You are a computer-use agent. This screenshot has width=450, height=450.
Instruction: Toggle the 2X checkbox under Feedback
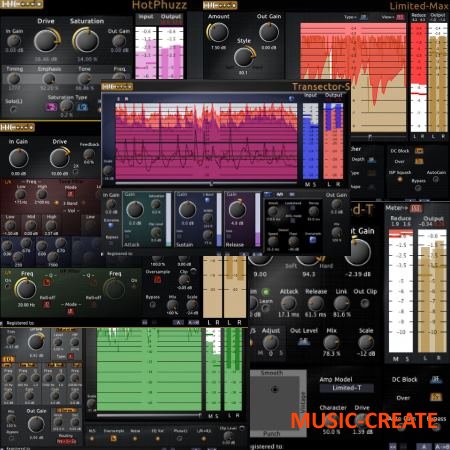tap(76, 172)
